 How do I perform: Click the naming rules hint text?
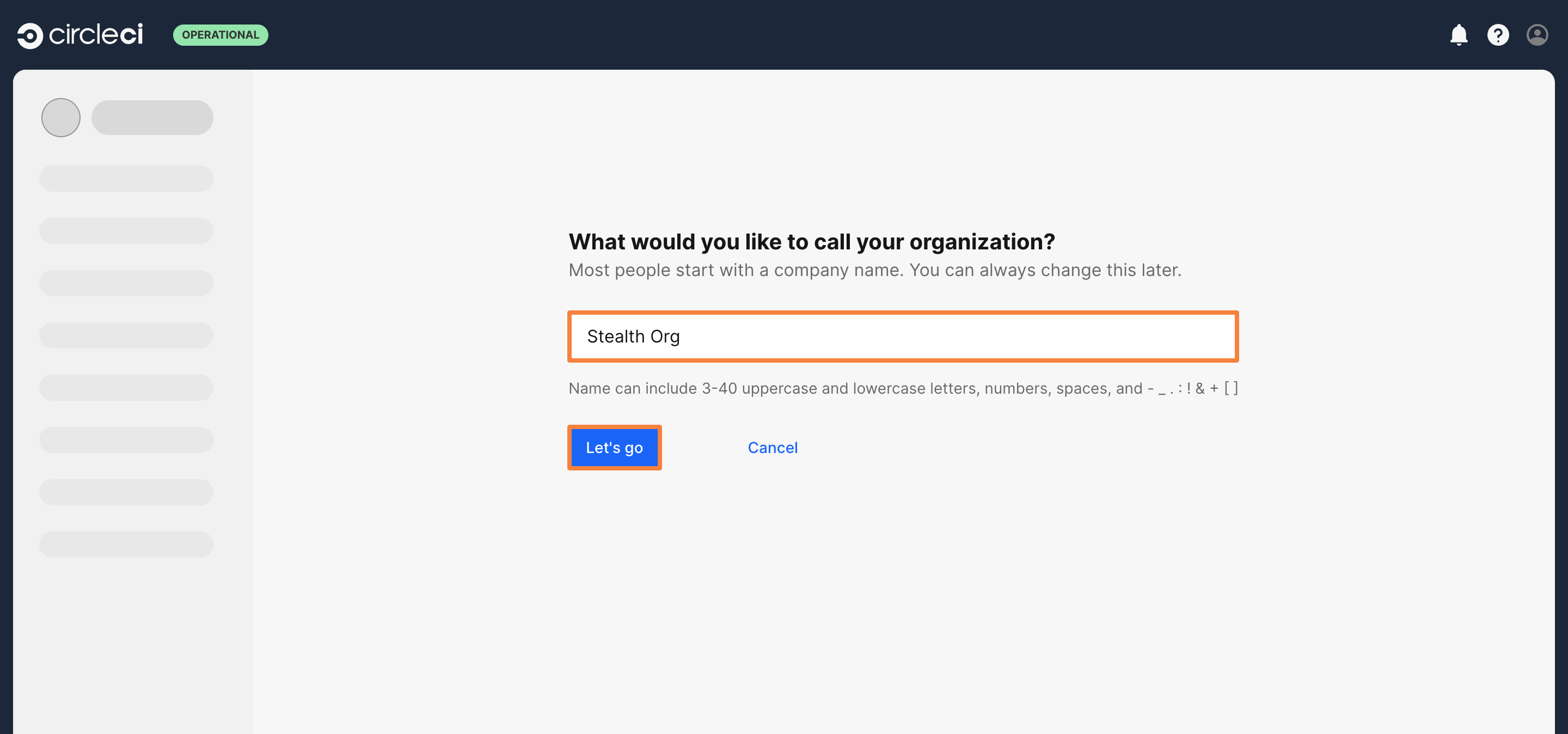903,388
